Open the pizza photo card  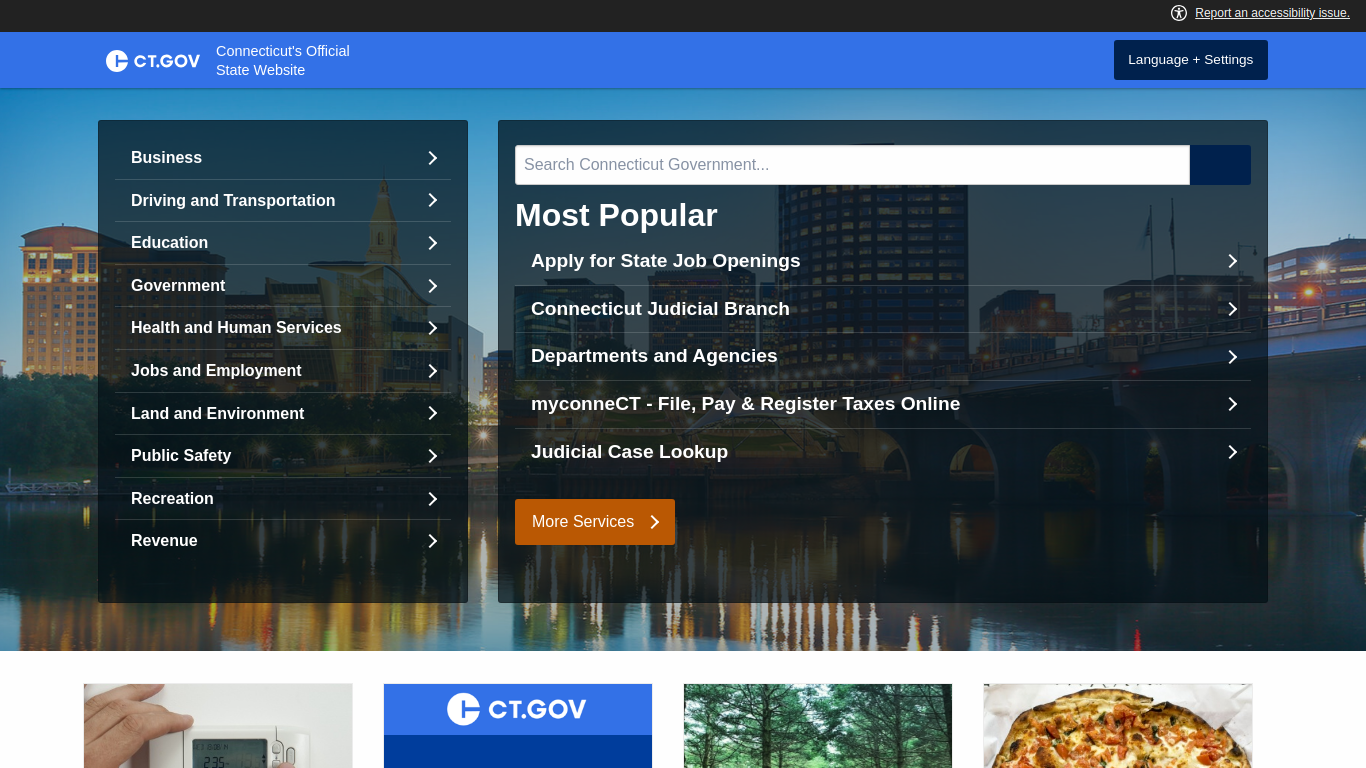tap(1118, 726)
